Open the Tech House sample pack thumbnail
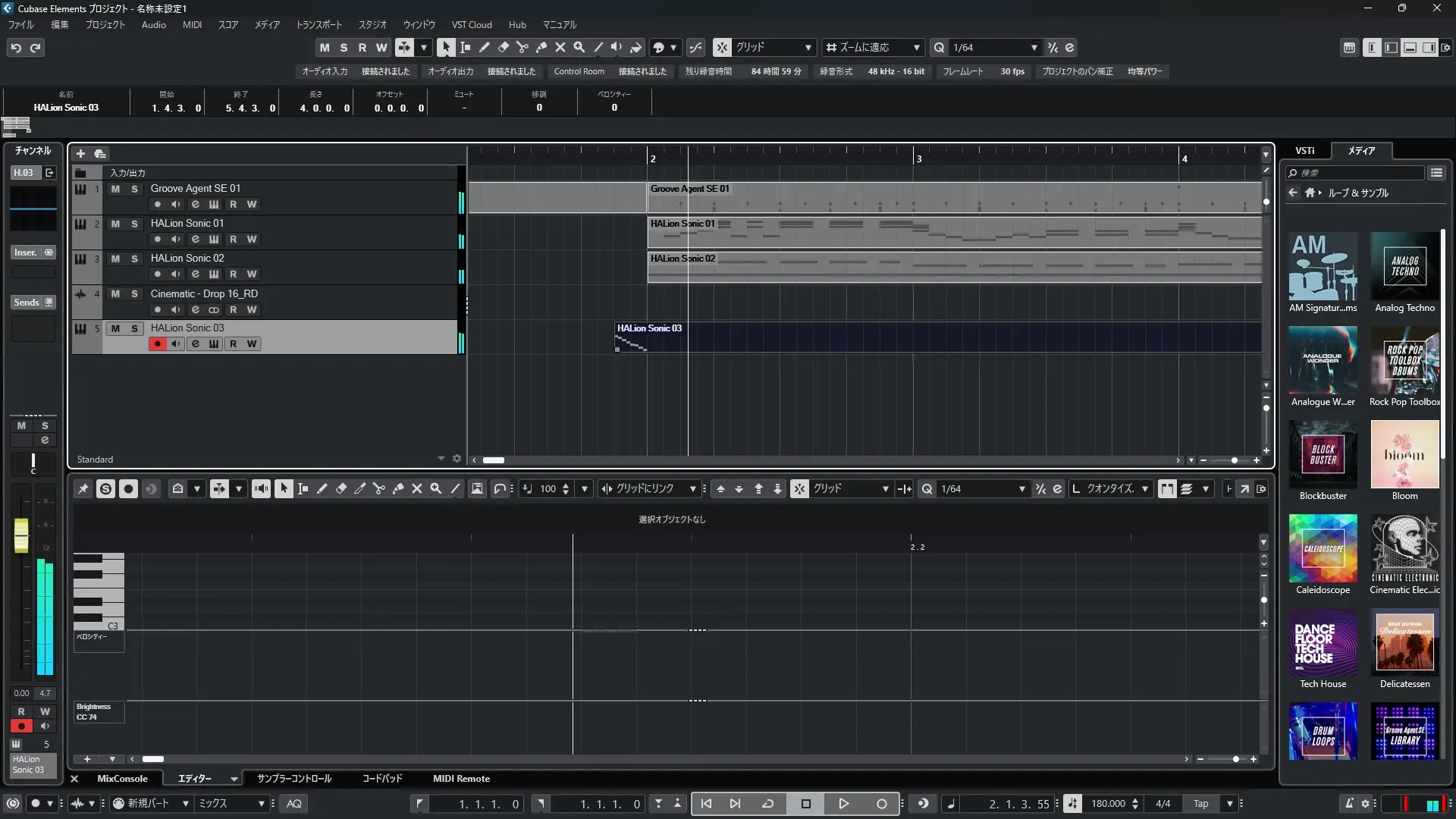Viewport: 1456px width, 819px height. [1323, 643]
